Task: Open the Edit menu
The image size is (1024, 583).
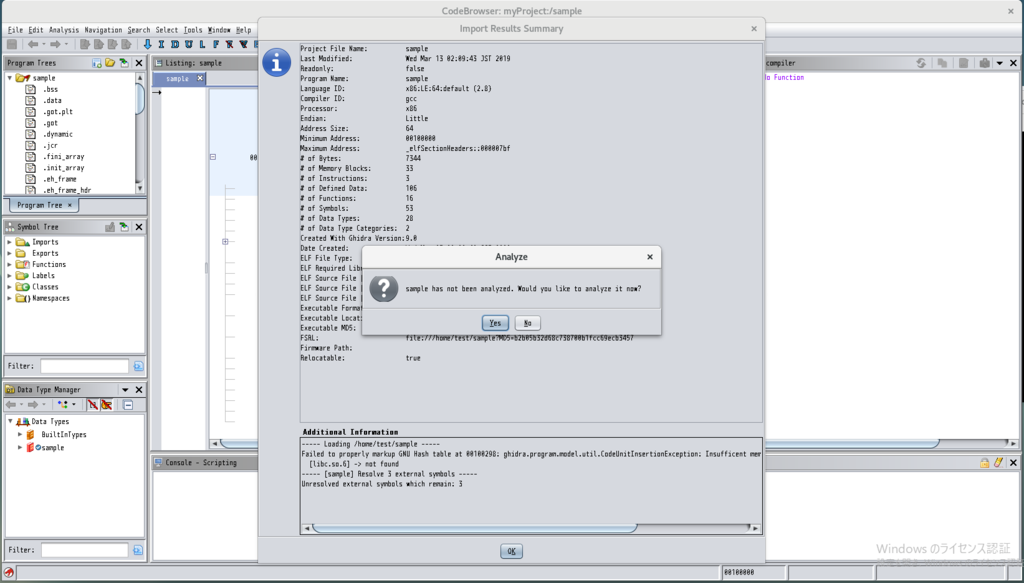Action: pos(36,30)
